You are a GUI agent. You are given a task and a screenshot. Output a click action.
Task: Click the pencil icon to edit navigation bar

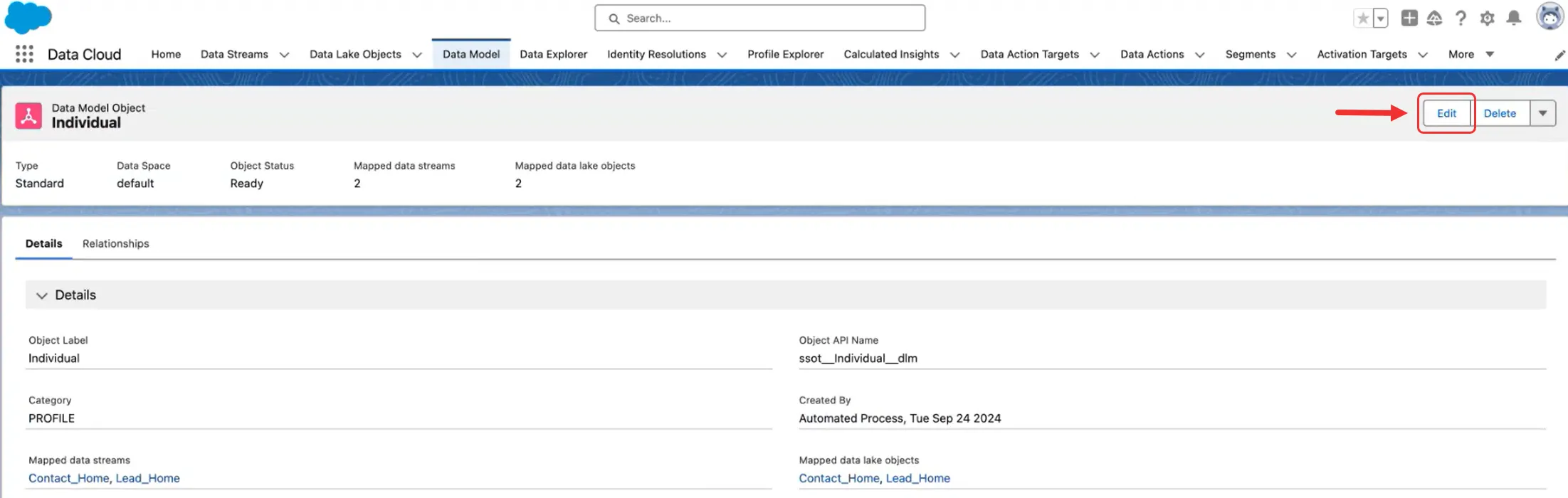point(1559,55)
